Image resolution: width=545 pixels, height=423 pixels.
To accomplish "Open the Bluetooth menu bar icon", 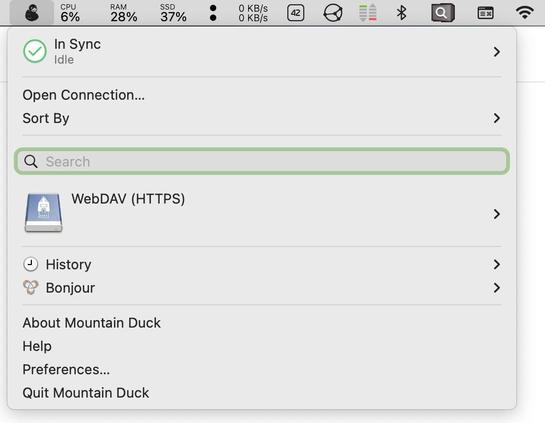I will pos(401,13).
